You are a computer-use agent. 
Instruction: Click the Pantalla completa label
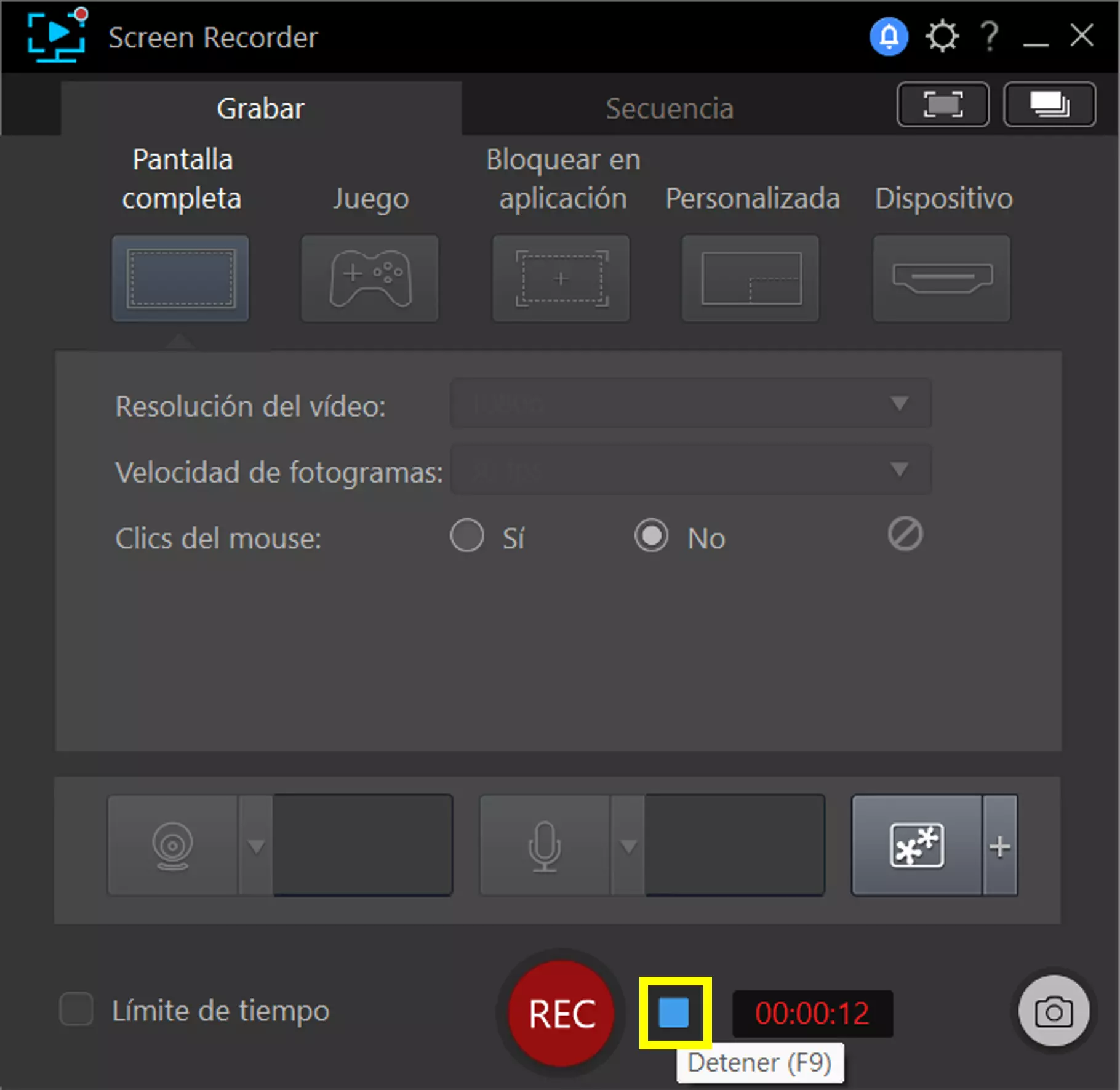[182, 178]
